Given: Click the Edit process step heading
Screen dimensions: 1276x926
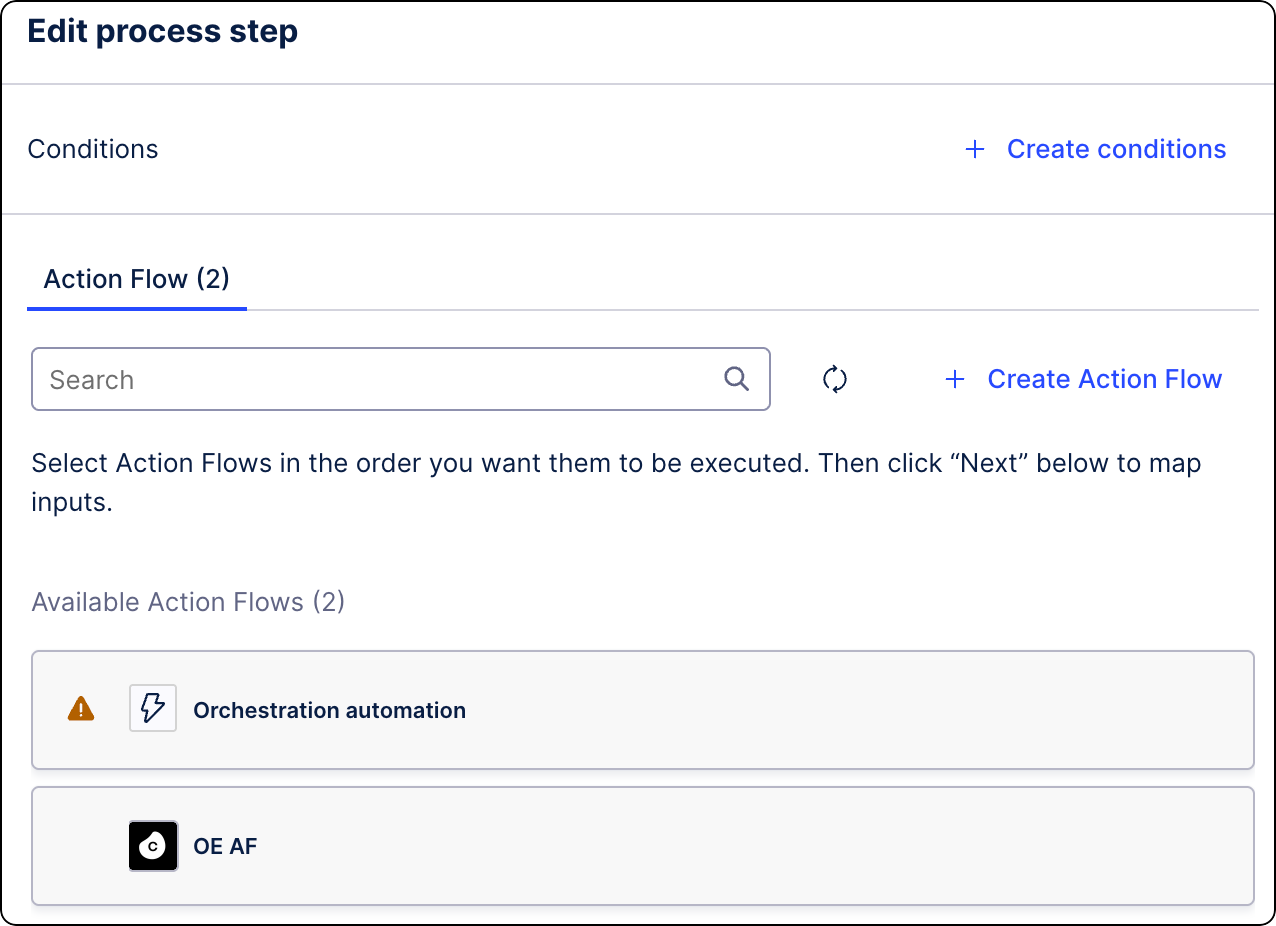Looking at the screenshot, I should coord(162,31).
